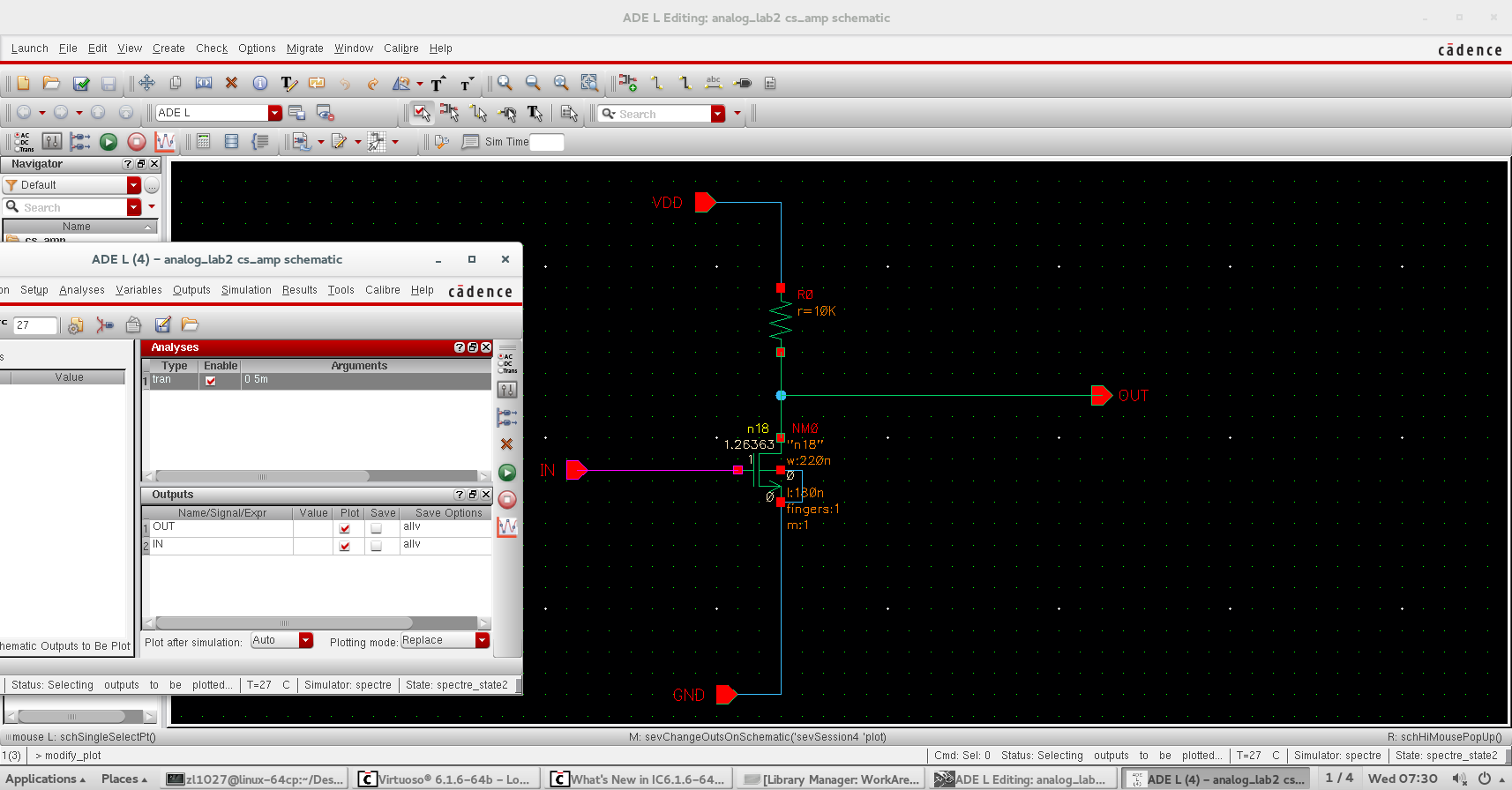Click the Create Wire Name abc icon
The width and height of the screenshot is (1512, 790).
click(714, 83)
